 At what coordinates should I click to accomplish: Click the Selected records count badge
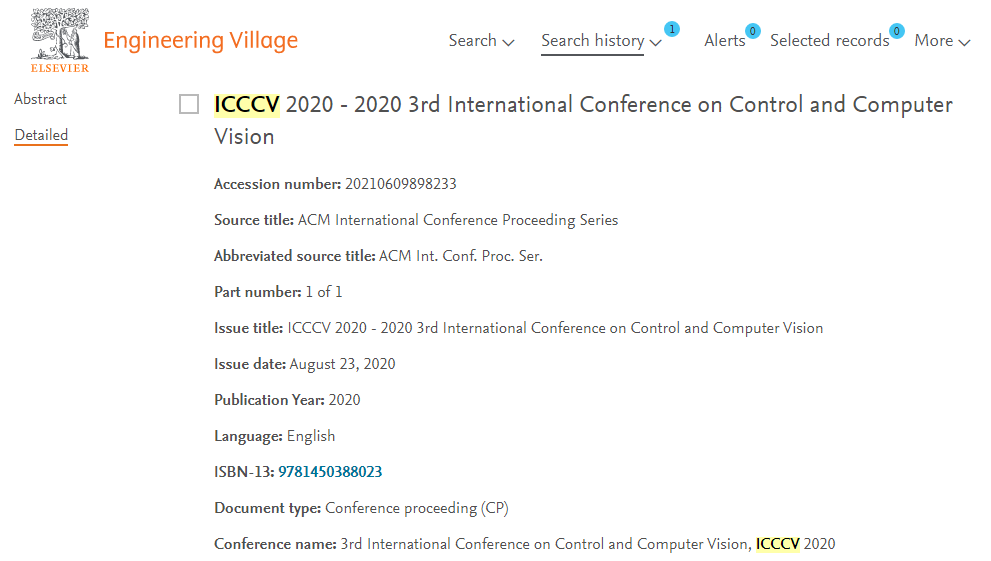[x=896, y=31]
